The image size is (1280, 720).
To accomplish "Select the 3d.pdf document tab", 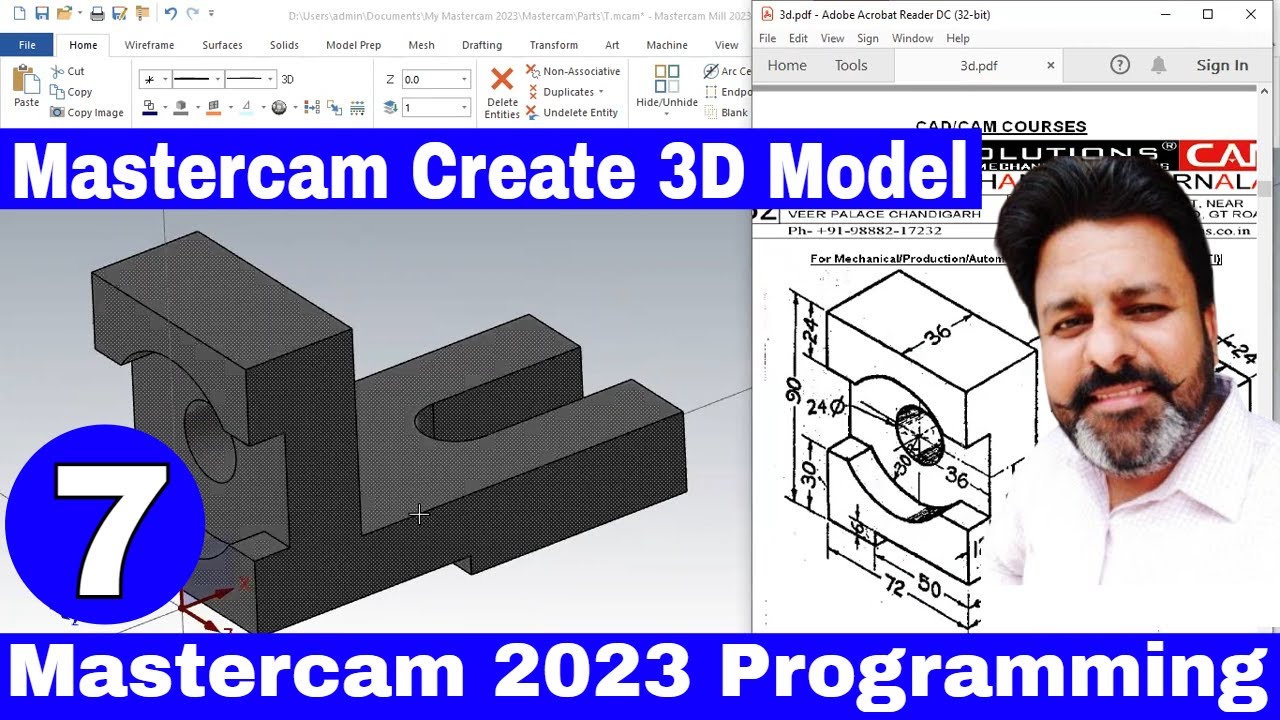I will coord(978,65).
